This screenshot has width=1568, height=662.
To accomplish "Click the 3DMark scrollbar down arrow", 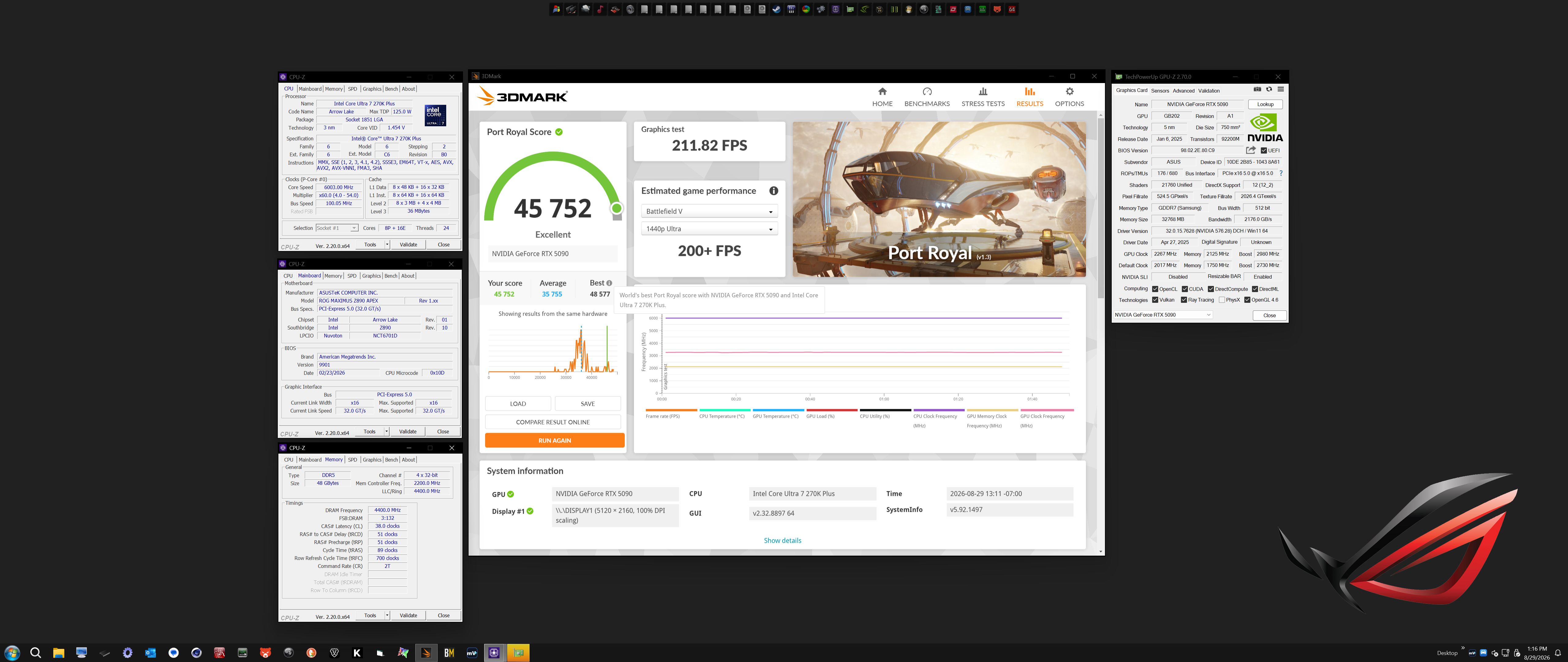I will tap(1101, 551).
